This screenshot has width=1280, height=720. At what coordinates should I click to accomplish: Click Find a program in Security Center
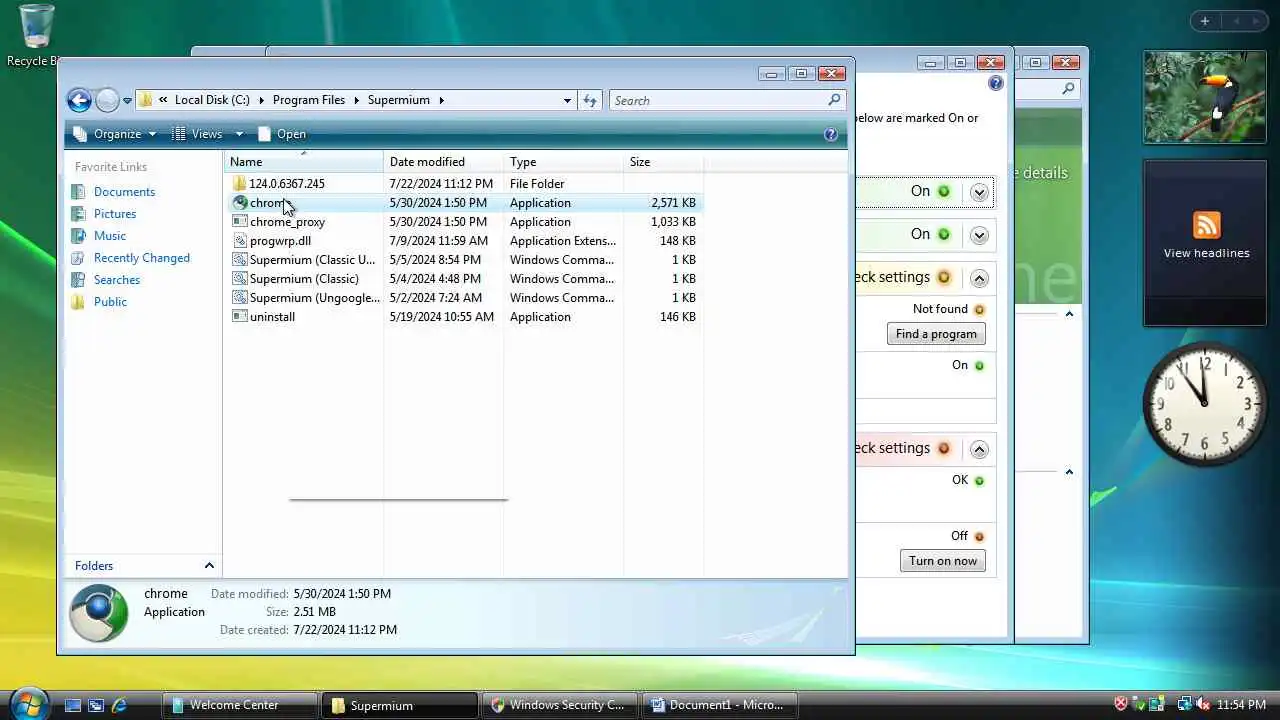(936, 334)
